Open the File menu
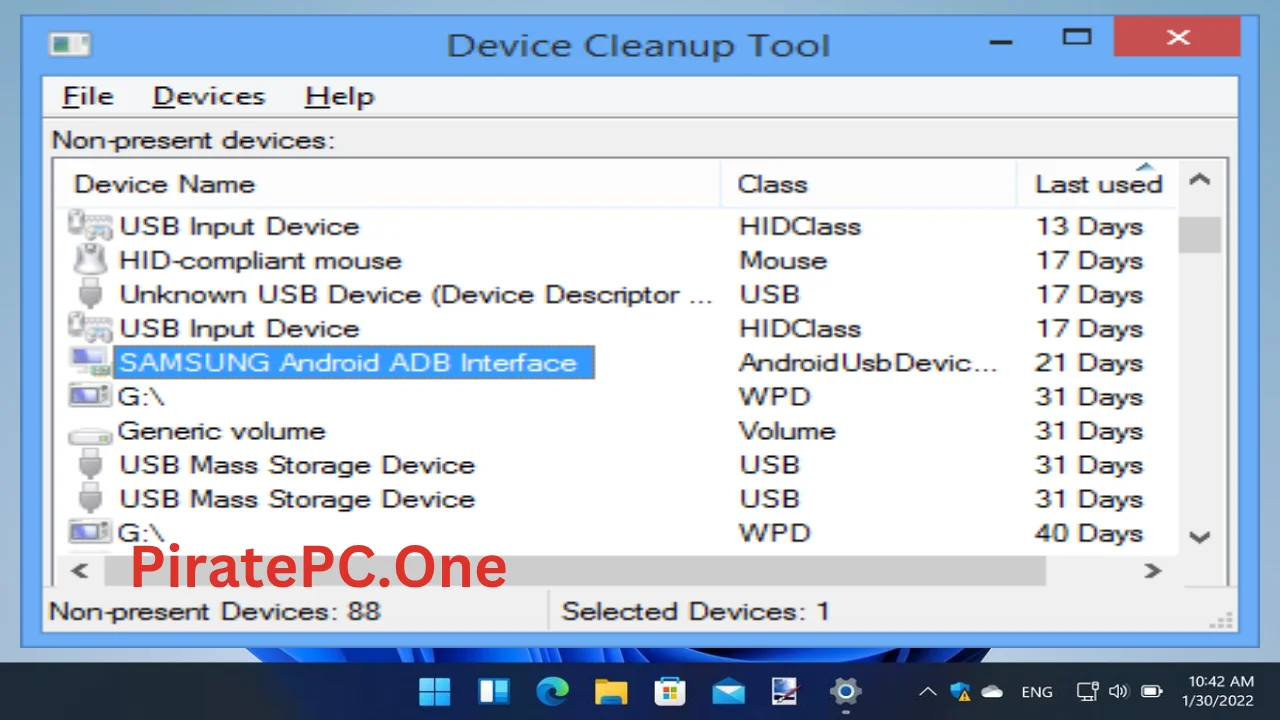 (x=88, y=97)
